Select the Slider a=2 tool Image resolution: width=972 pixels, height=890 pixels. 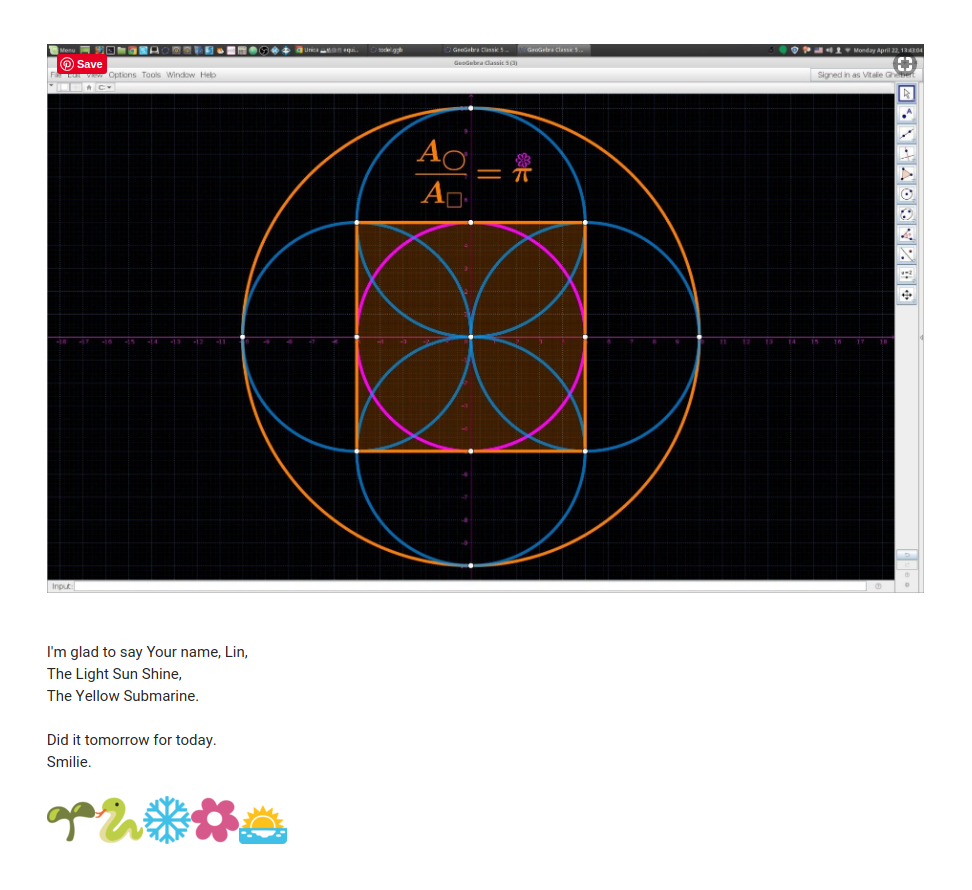tap(906, 275)
